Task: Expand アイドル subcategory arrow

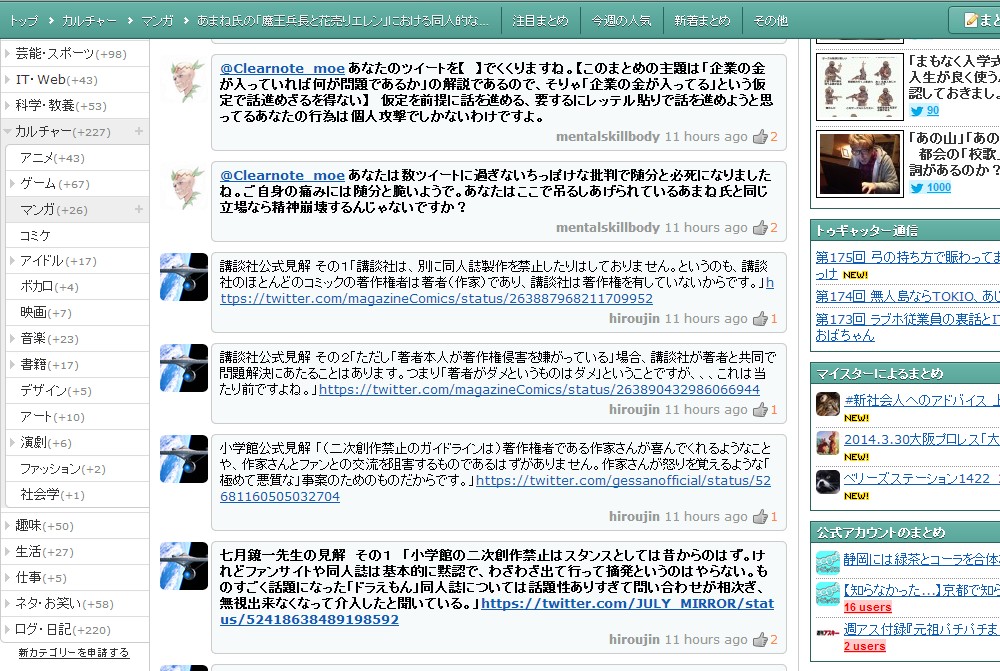Action: tap(11, 261)
